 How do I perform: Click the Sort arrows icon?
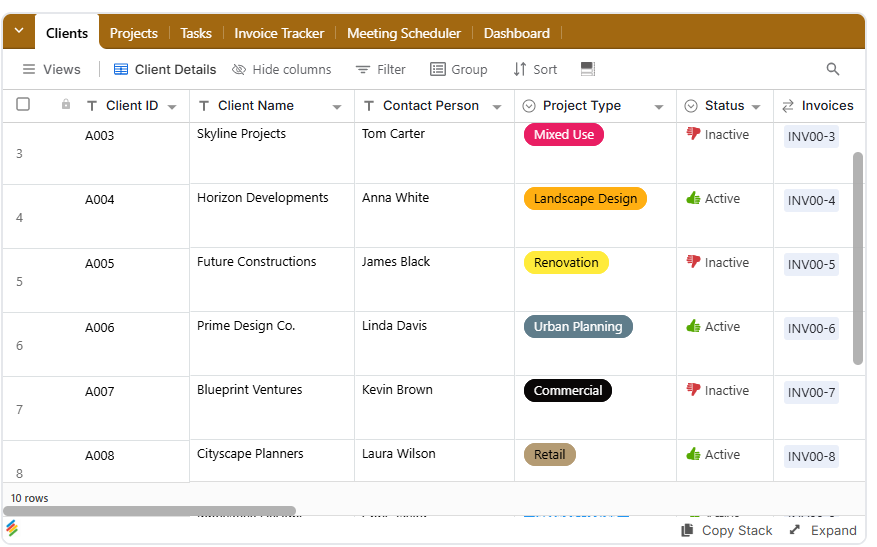click(x=520, y=69)
